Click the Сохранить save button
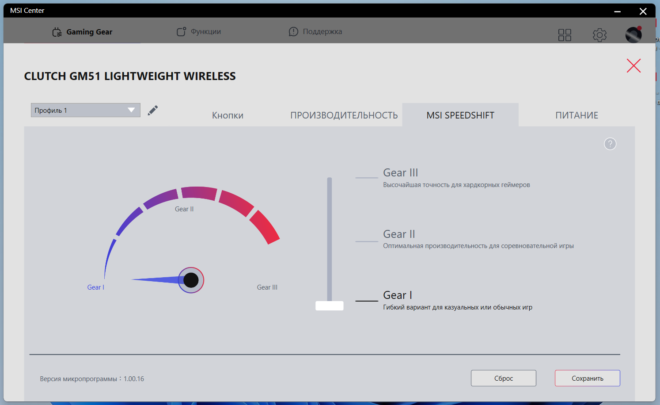 pyautogui.click(x=587, y=378)
